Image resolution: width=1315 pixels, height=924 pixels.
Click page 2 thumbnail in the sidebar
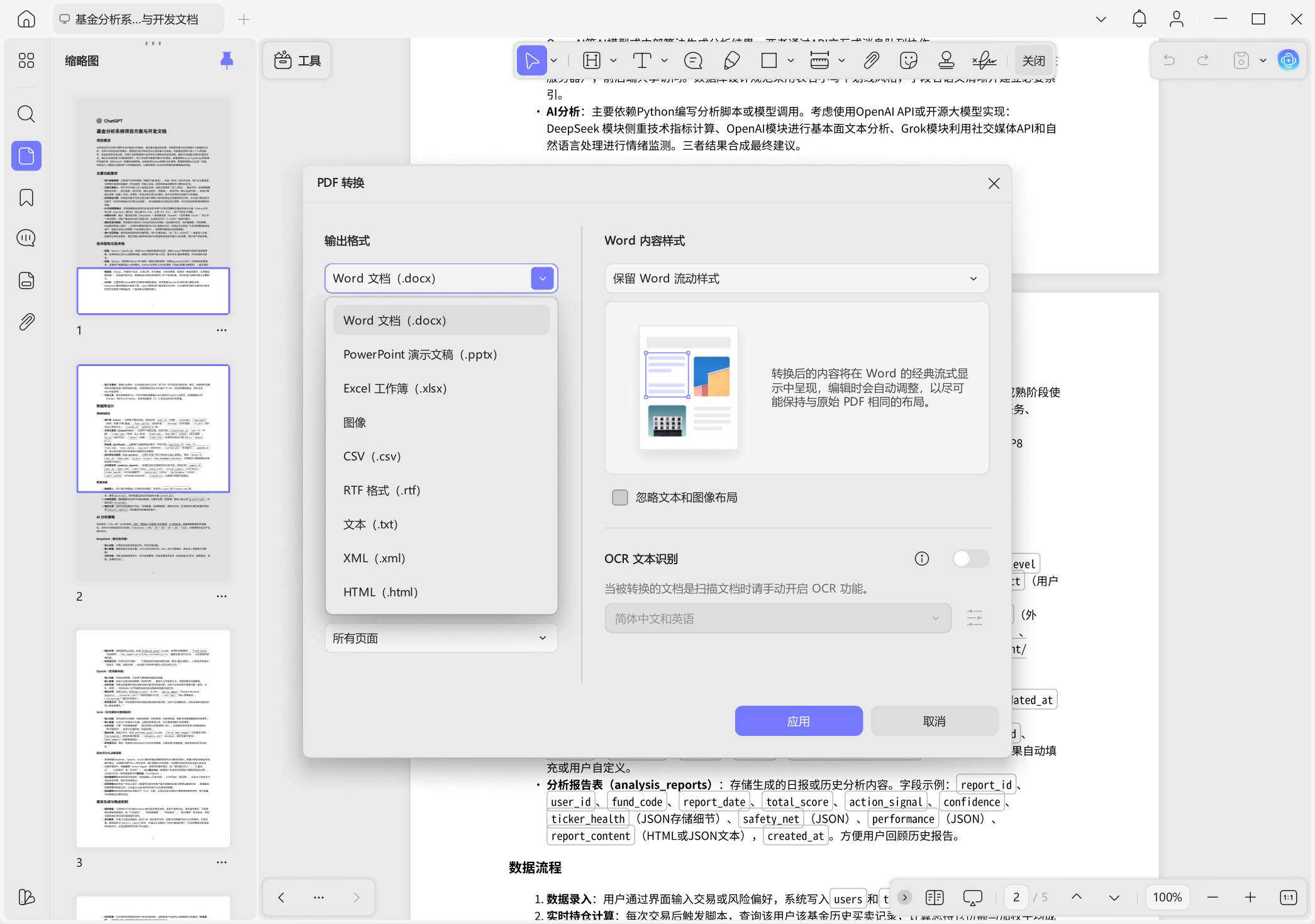153,470
